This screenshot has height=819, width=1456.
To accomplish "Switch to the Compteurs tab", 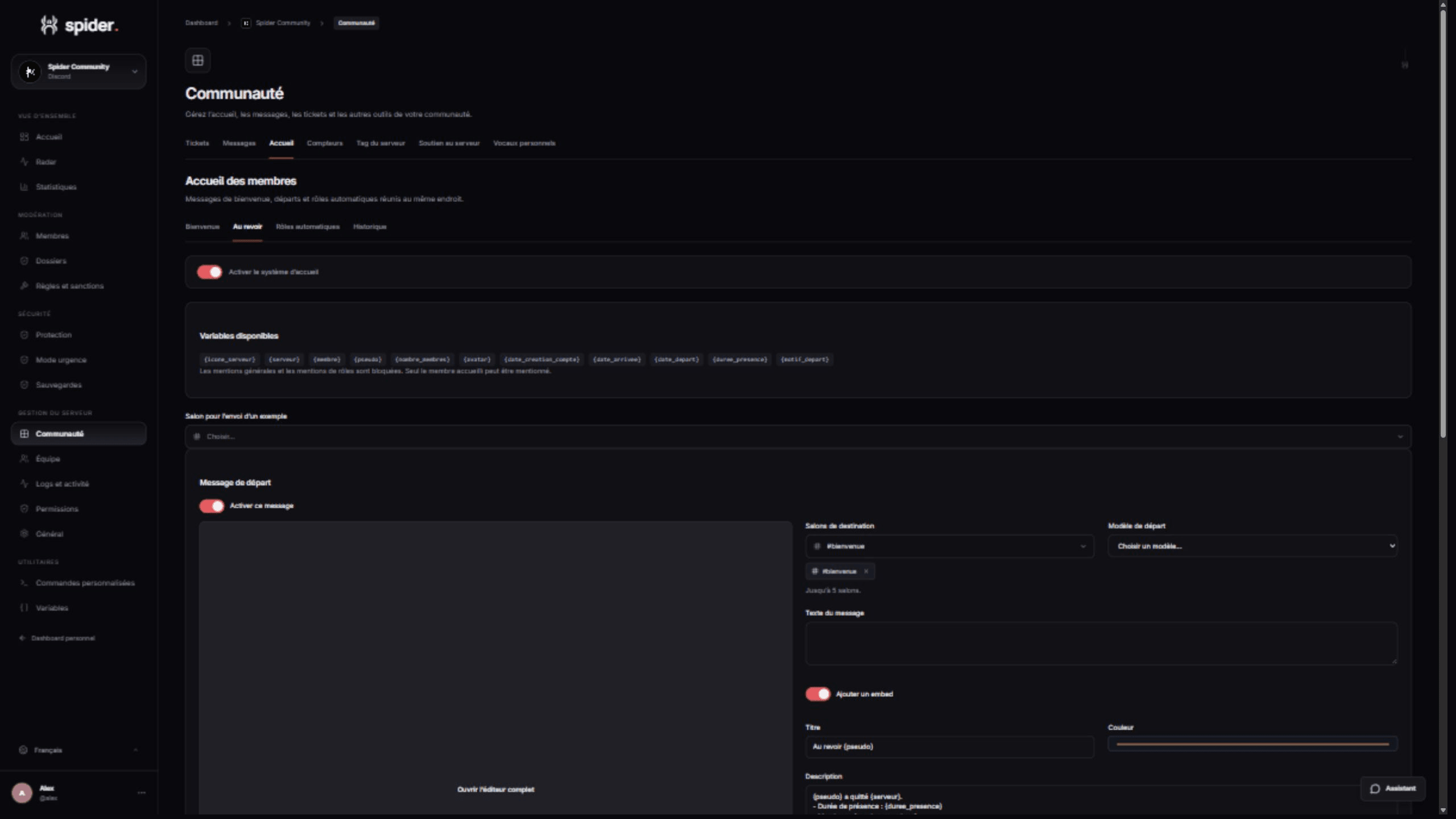I will 325,143.
